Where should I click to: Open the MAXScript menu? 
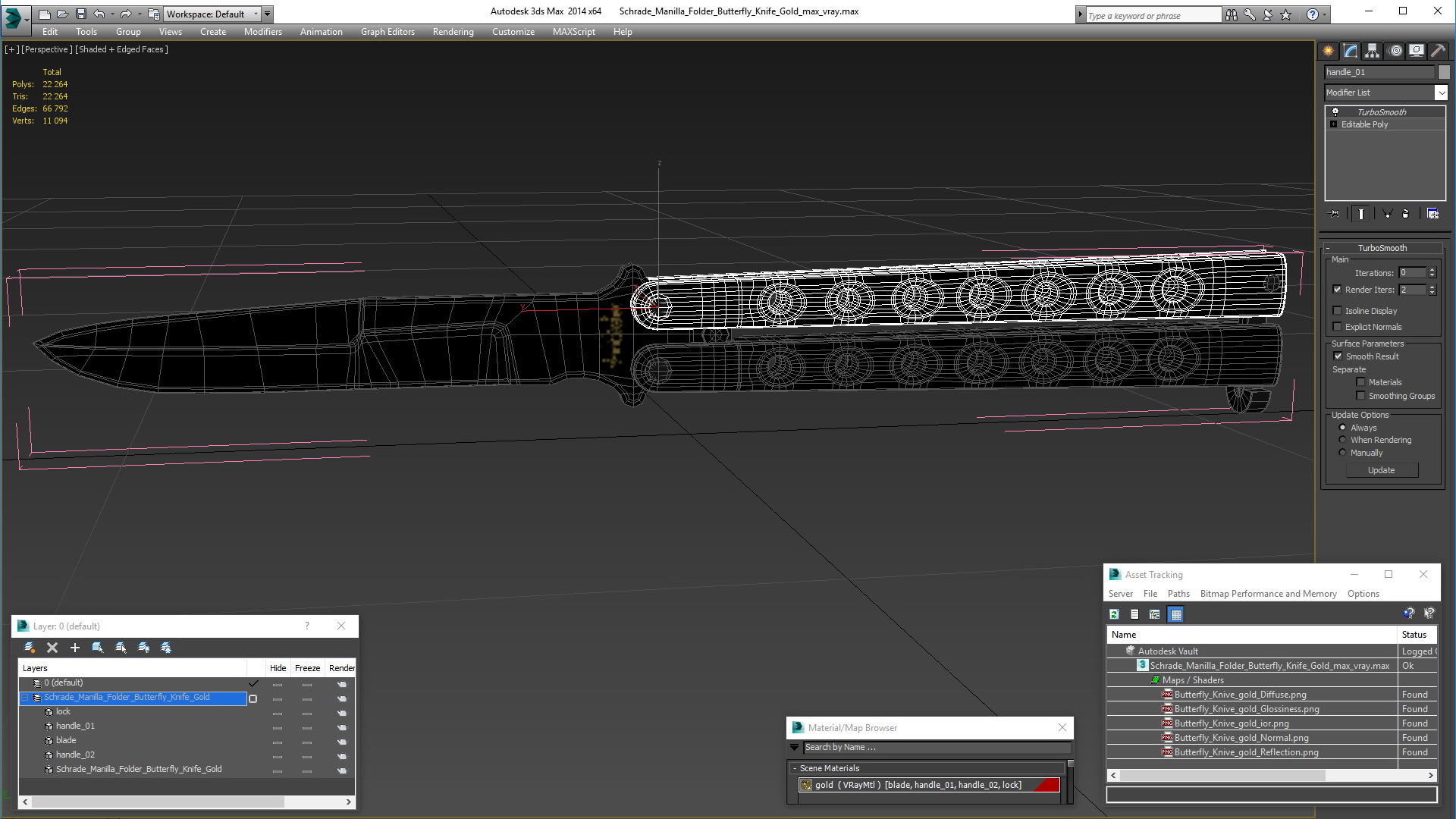(573, 32)
